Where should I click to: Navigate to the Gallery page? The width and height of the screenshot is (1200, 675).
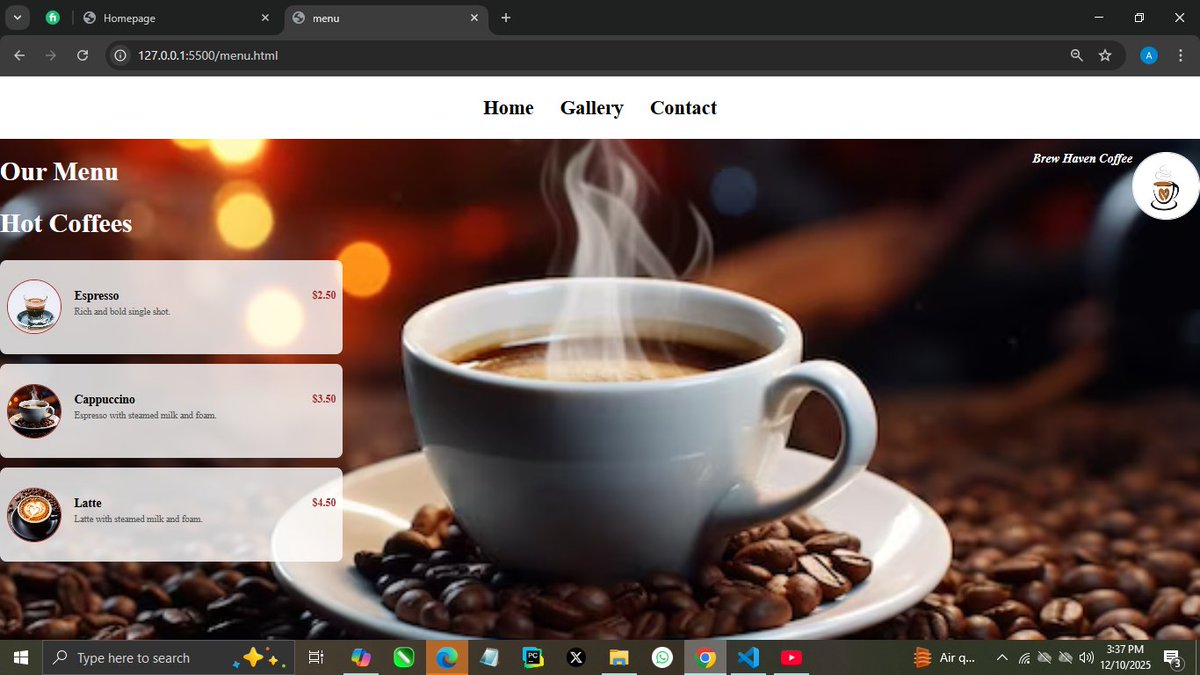pos(591,108)
